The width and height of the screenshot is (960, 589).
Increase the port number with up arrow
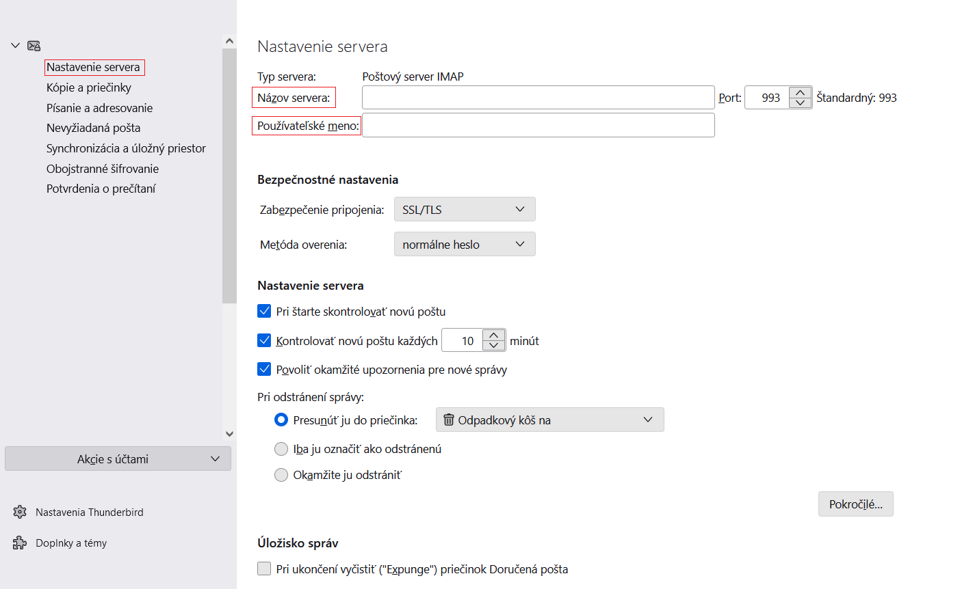[x=800, y=92]
